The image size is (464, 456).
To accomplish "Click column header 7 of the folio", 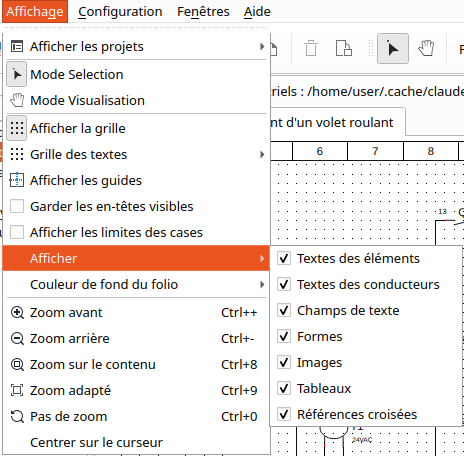I will click(375, 151).
